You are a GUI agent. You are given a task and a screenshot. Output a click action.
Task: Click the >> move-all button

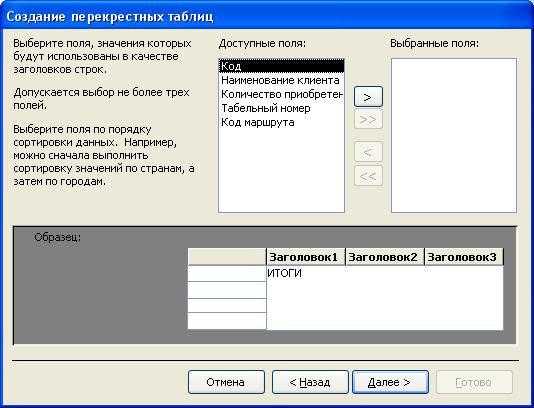368,119
